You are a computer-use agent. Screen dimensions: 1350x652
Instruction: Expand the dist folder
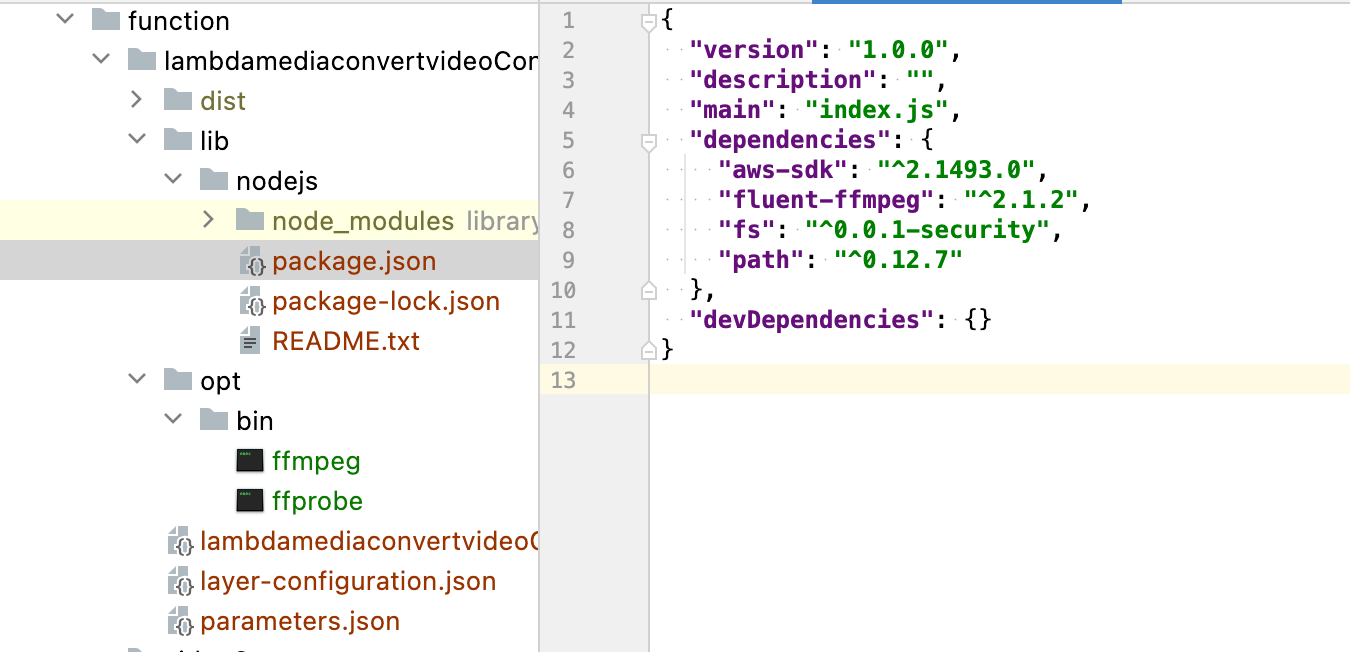[137, 99]
